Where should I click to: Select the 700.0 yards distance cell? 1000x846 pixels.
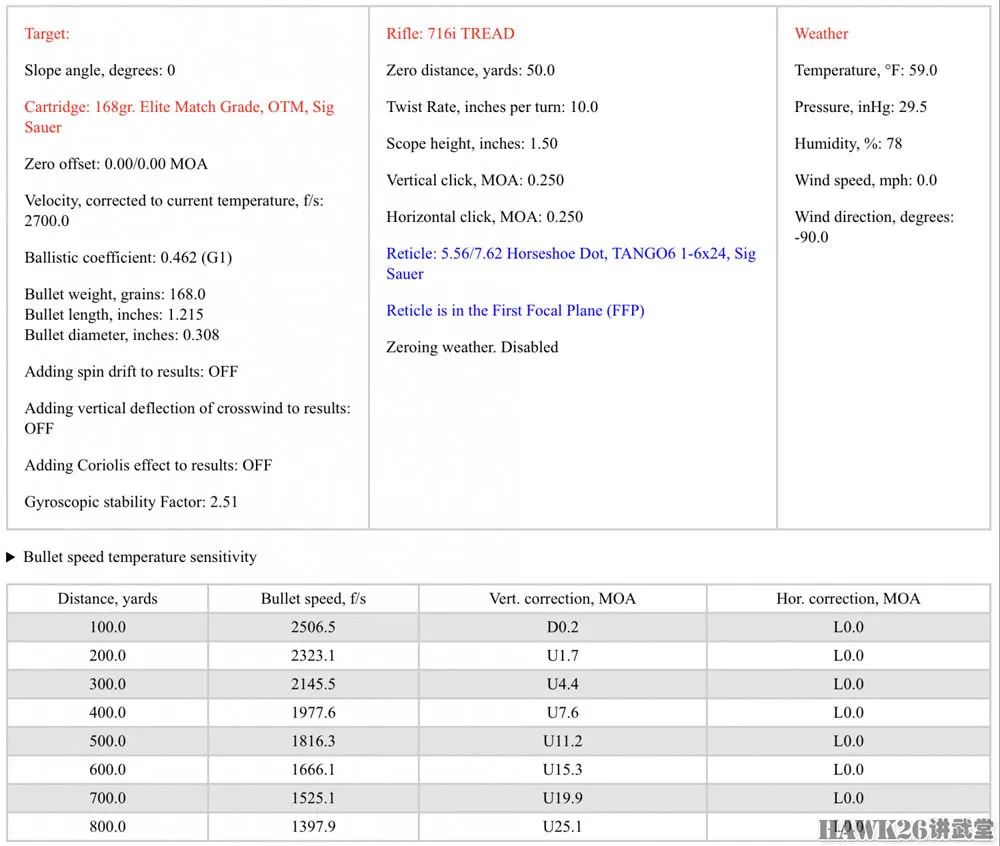point(108,798)
